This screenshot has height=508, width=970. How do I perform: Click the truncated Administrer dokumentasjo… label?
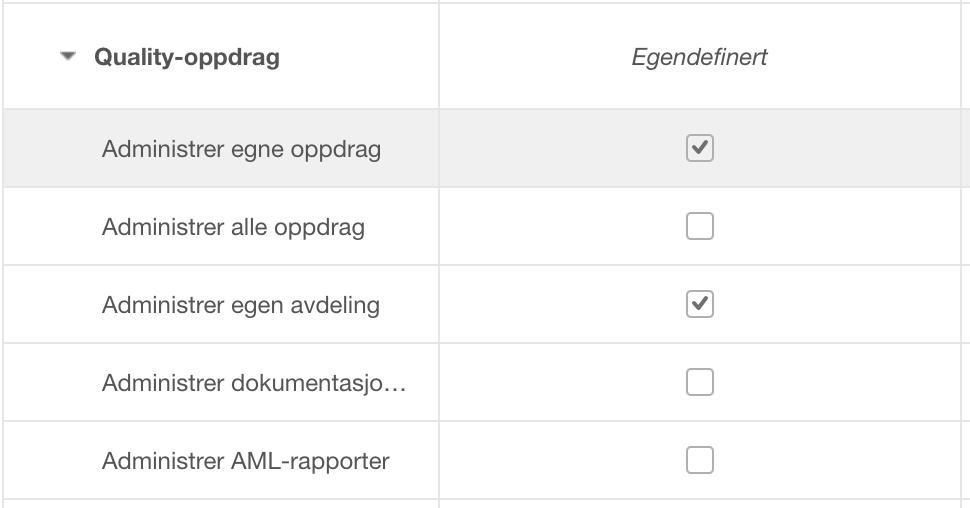[x=253, y=383]
